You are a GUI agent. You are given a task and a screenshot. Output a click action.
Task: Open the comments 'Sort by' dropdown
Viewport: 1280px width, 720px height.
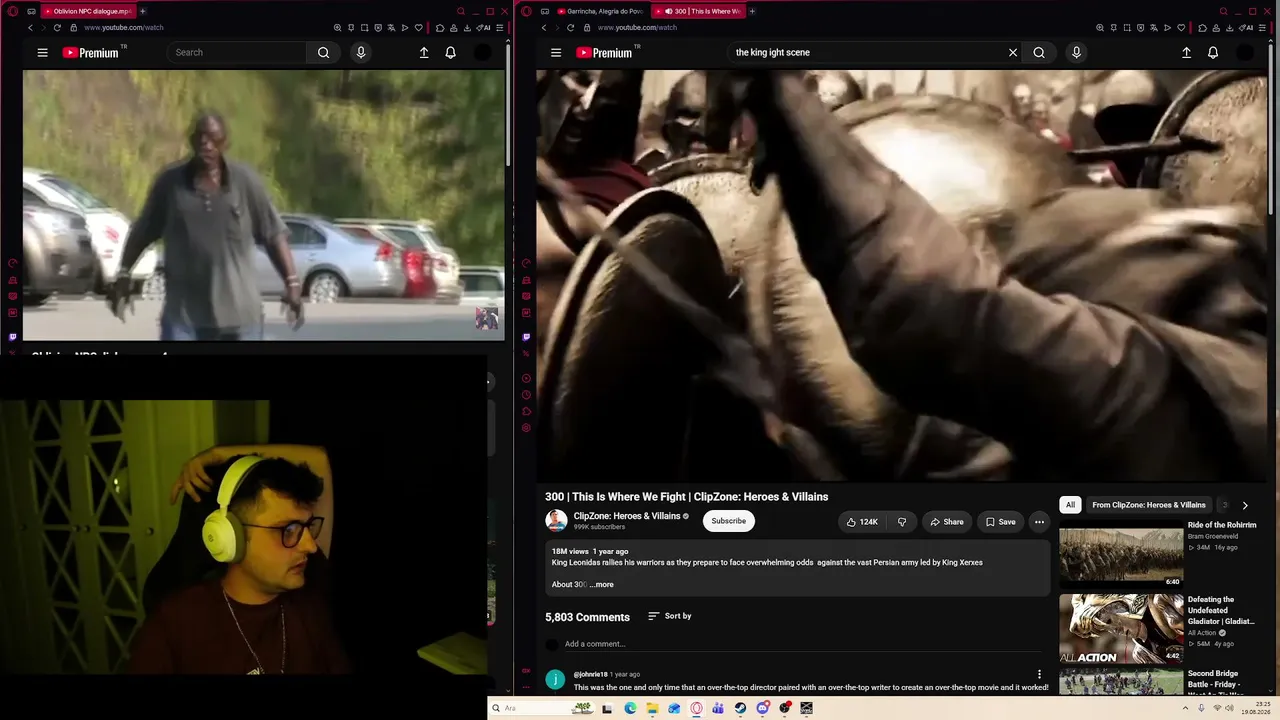click(x=670, y=616)
